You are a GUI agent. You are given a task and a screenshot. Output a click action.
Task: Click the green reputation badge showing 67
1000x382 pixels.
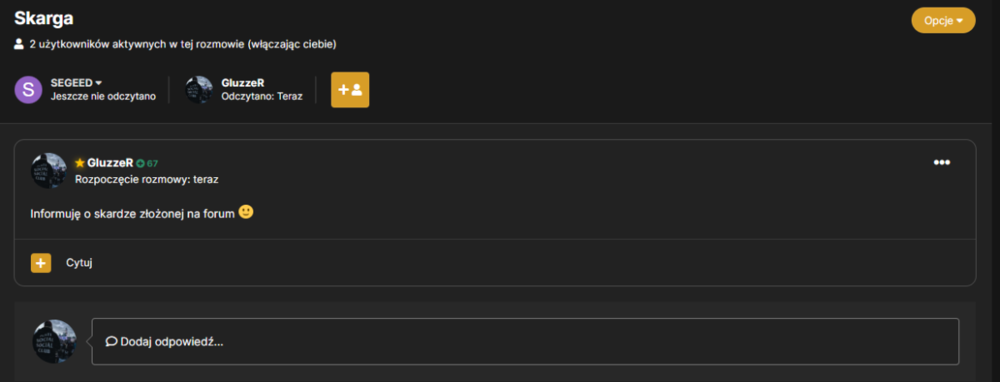click(147, 163)
